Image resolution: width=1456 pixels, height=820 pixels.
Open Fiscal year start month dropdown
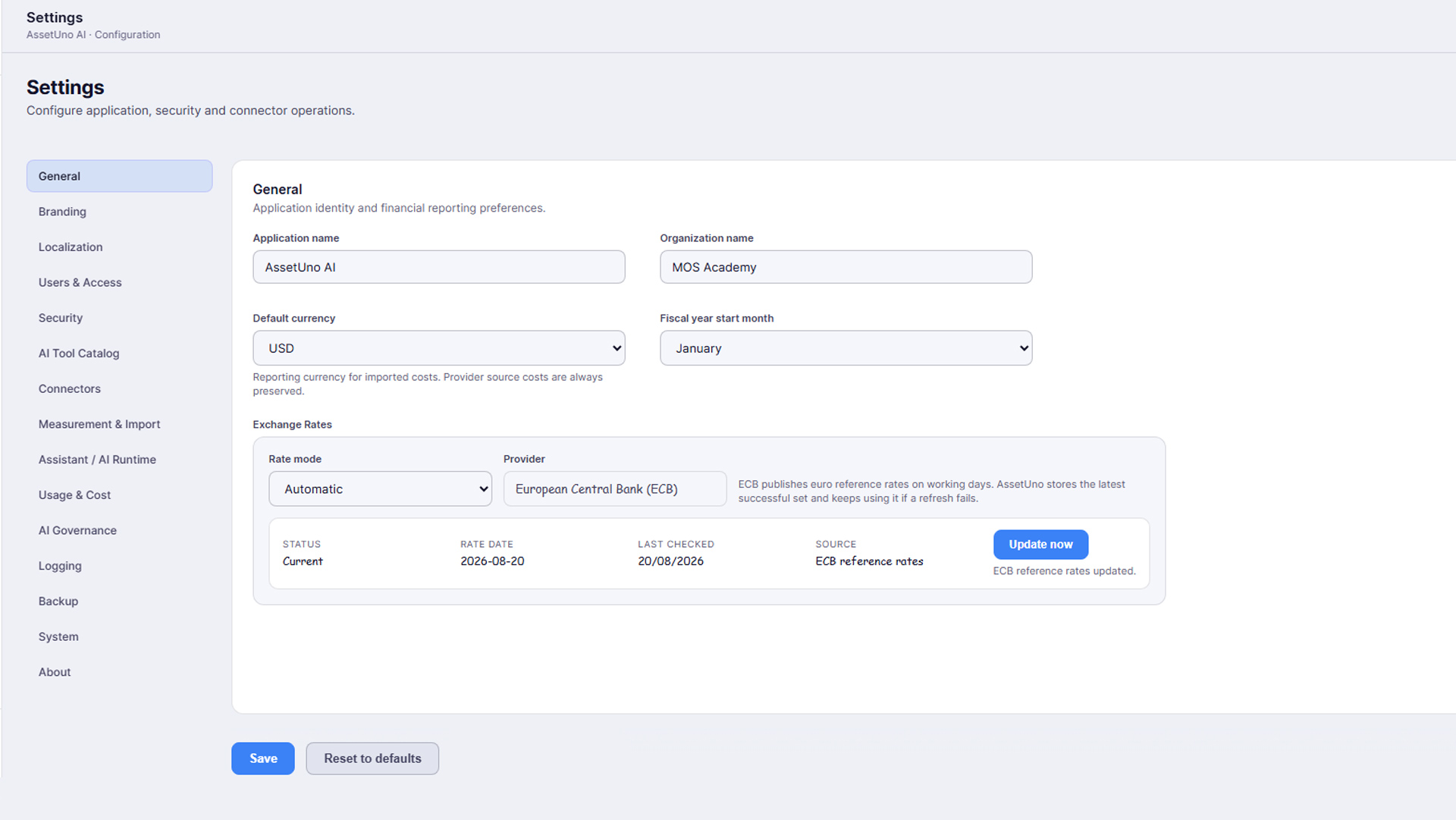846,348
